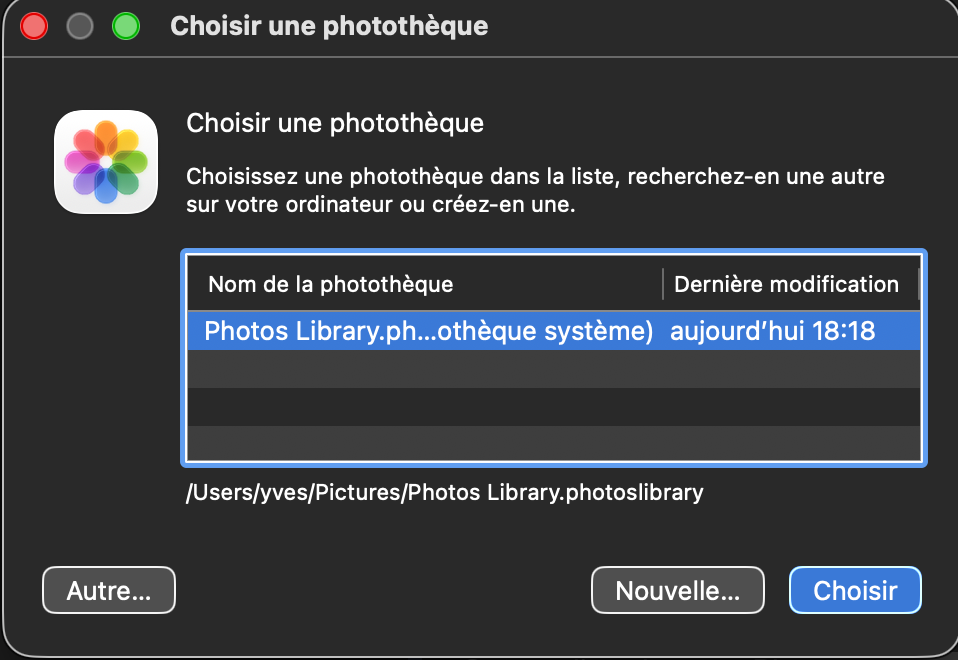Click the aujourd'hui 18:18 date cell
This screenshot has width=958, height=660.
coord(772,331)
